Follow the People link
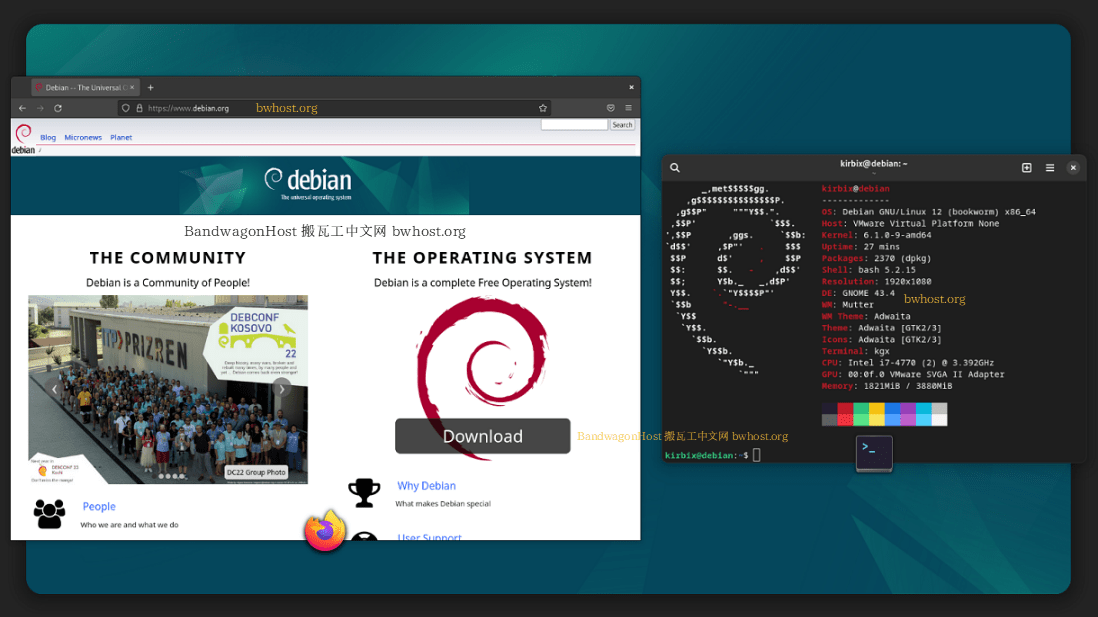 99,506
